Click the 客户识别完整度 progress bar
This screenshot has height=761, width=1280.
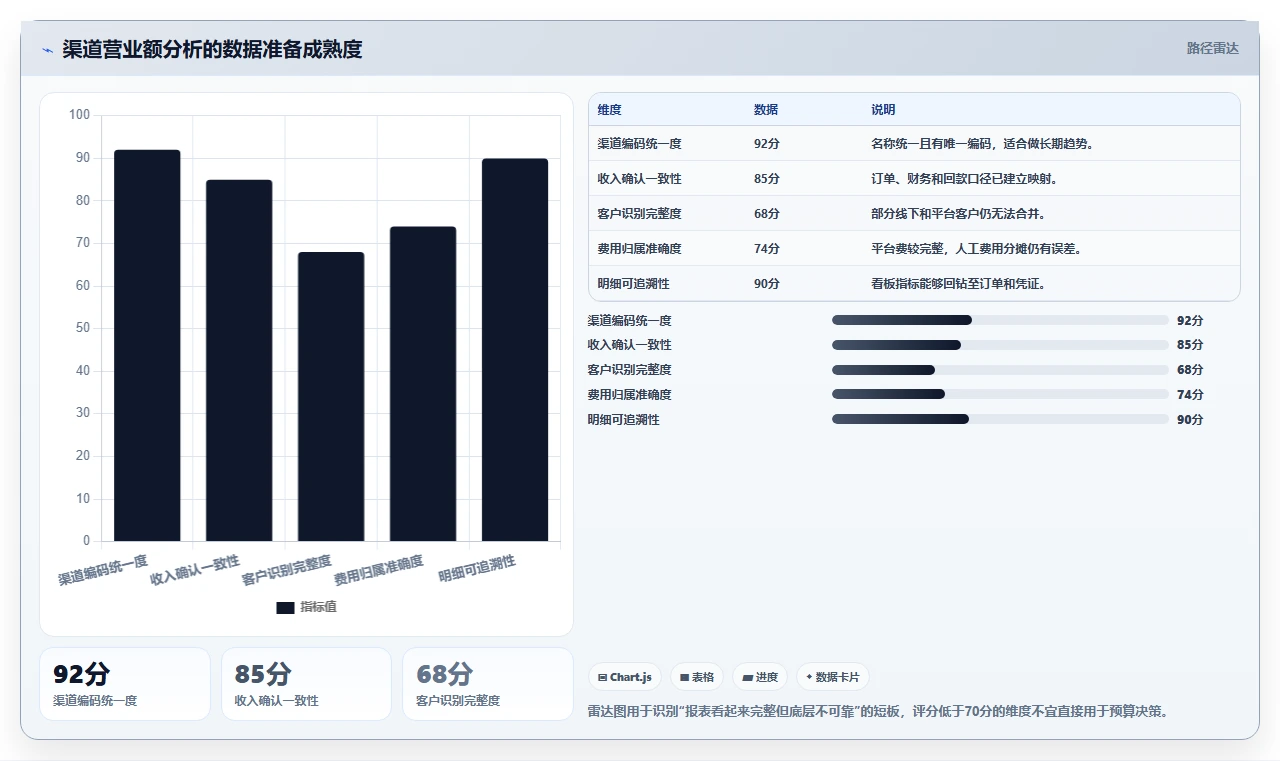click(x=1000, y=370)
